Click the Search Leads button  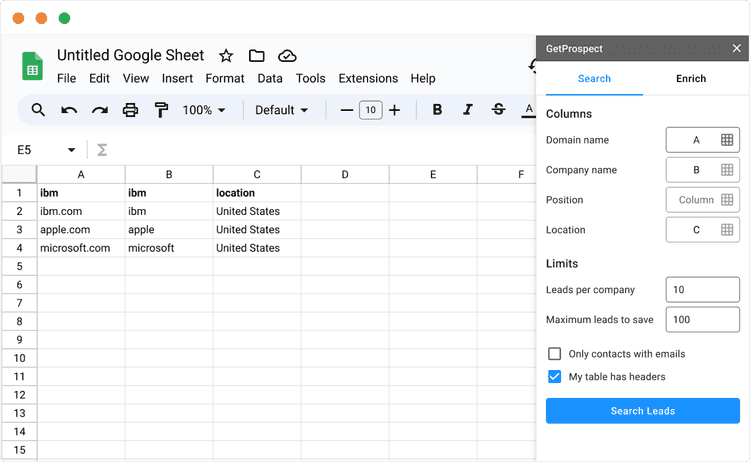tap(643, 411)
